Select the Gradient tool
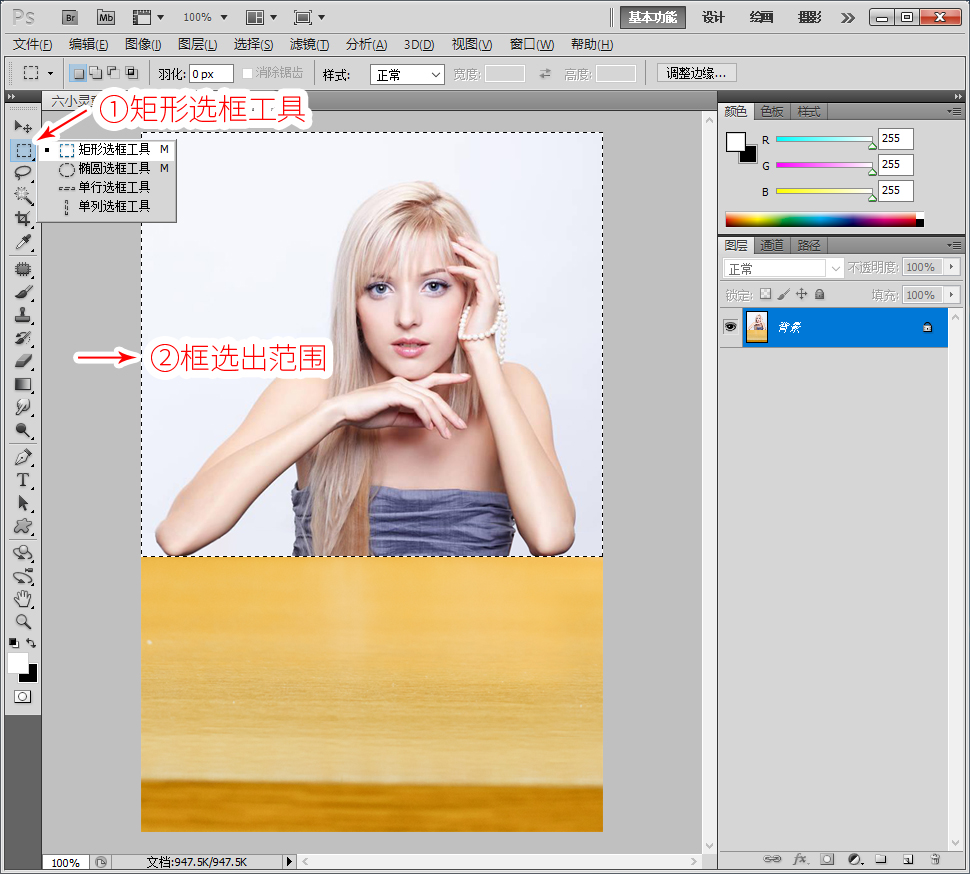Viewport: 970px width, 874px height. [x=23, y=384]
